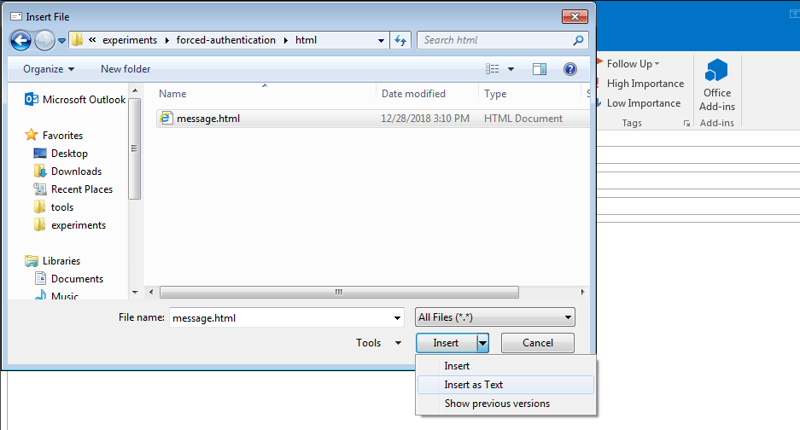This screenshot has width=800, height=430.
Task: Toggle the preview pane
Action: (x=539, y=69)
